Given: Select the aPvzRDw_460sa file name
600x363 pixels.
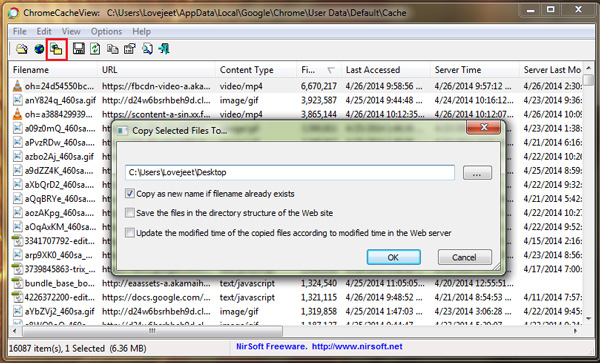Looking at the screenshot, I should tap(60, 143).
